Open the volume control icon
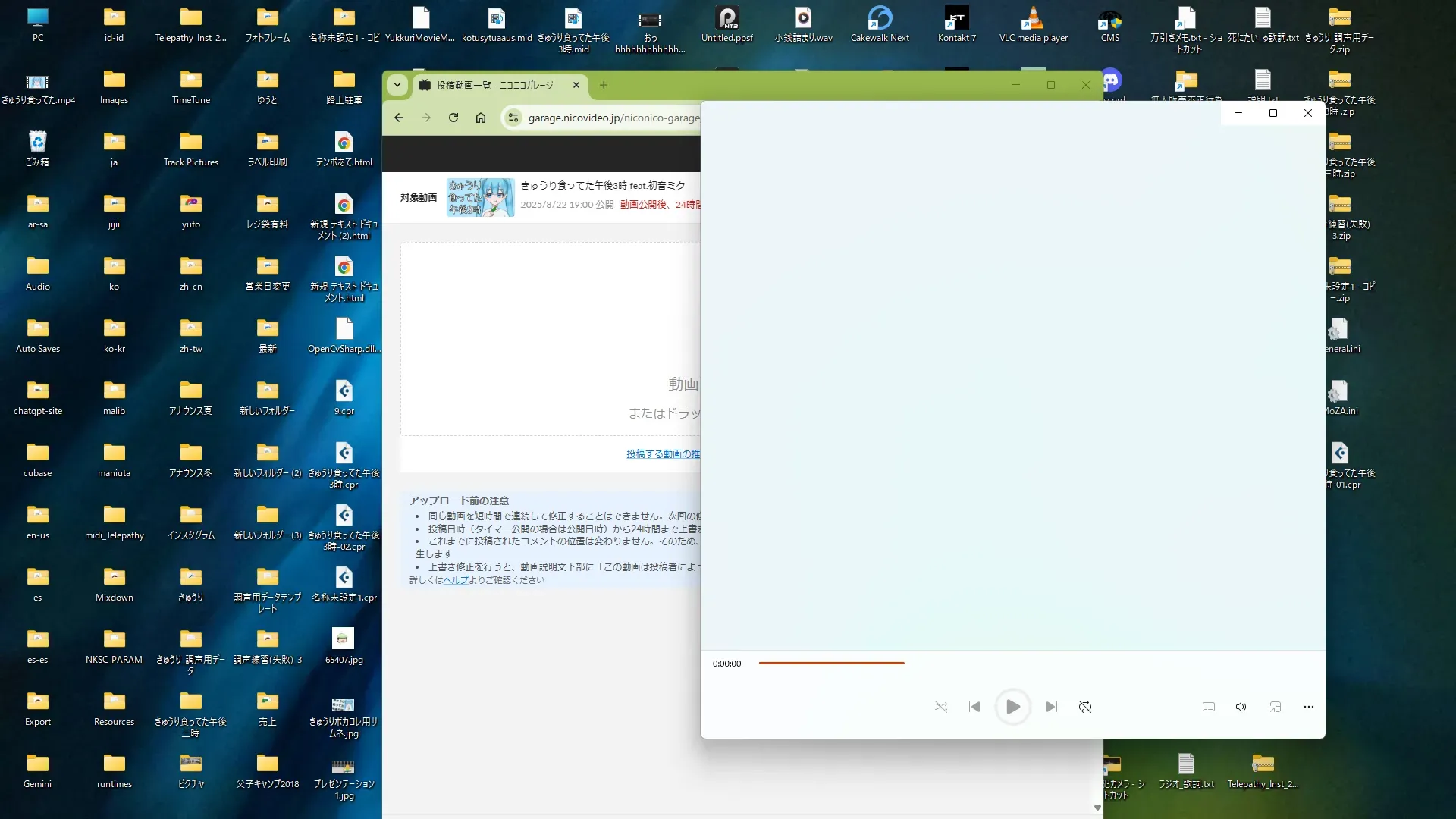The image size is (1456, 819). coord(1241,707)
